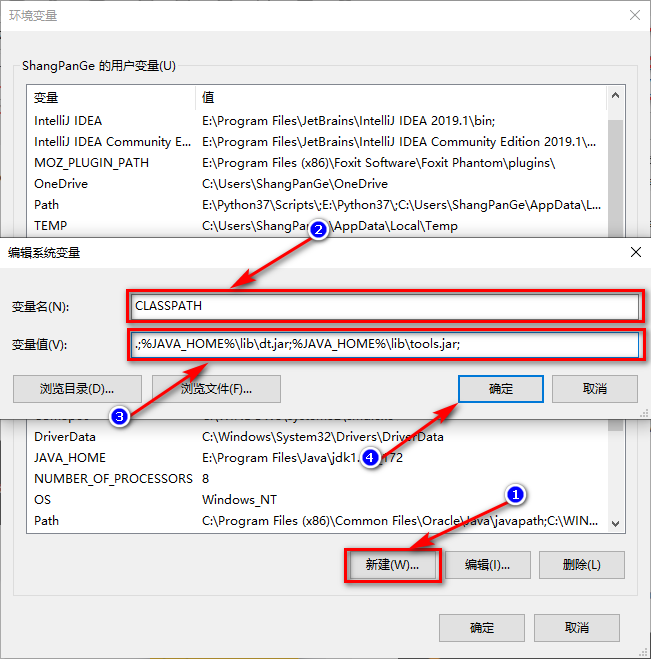This screenshot has width=651, height=659.
Task: Close the Environment Variables window
Action: 635,16
